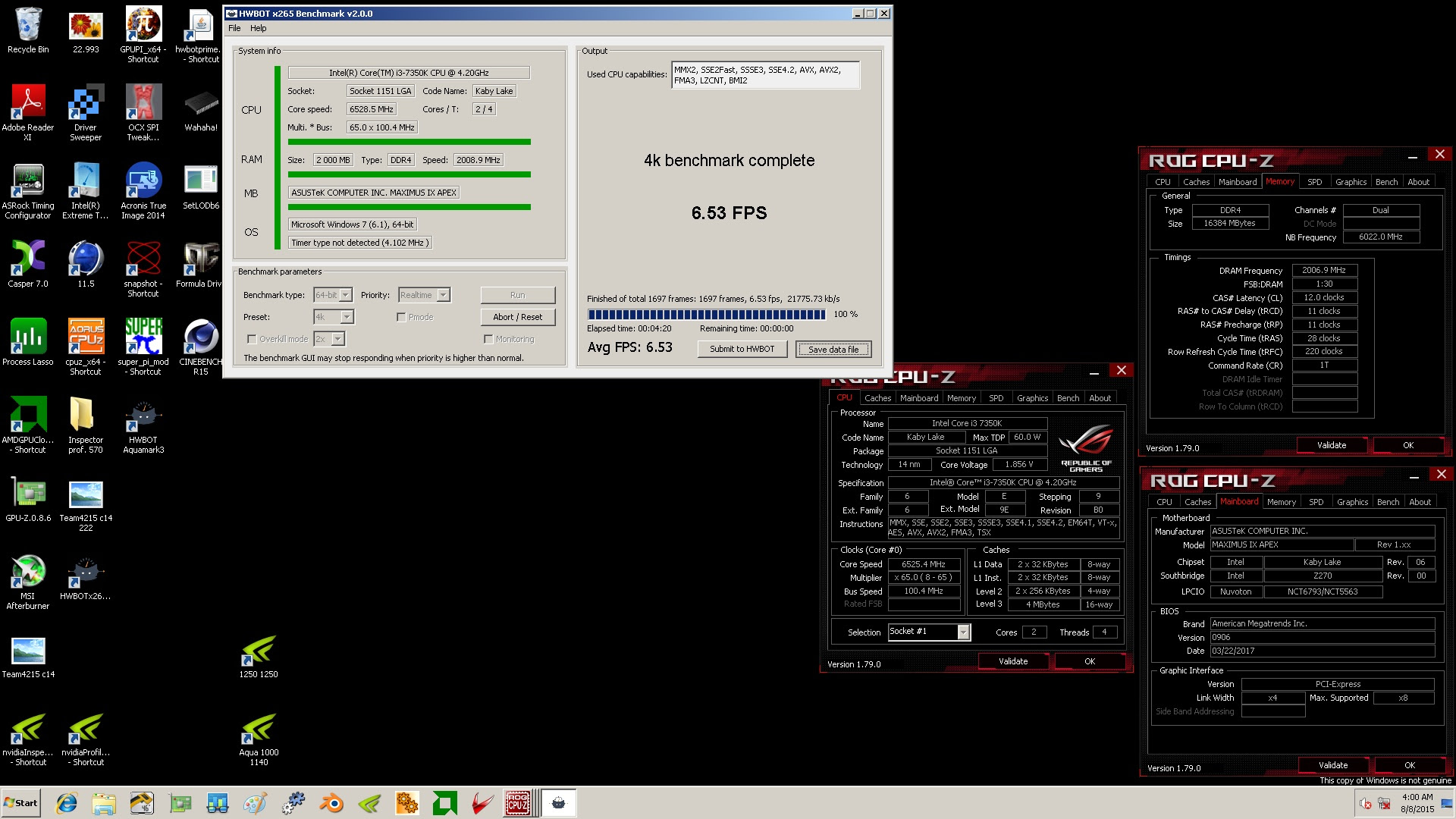Switch to Bench tab in CPU-Z CPU window

pos(1068,398)
